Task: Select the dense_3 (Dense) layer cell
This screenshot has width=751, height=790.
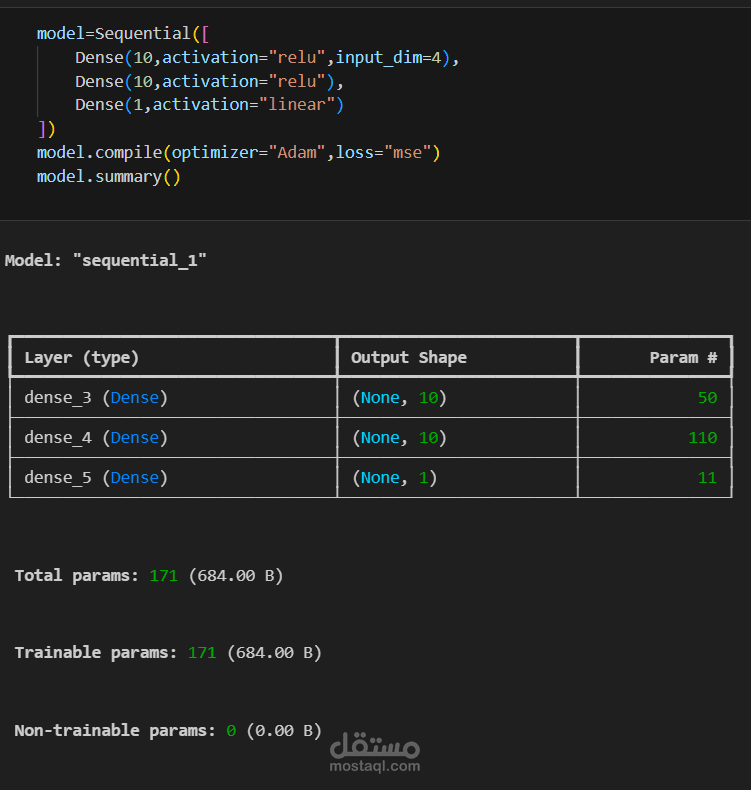Action: pyautogui.click(x=96, y=397)
